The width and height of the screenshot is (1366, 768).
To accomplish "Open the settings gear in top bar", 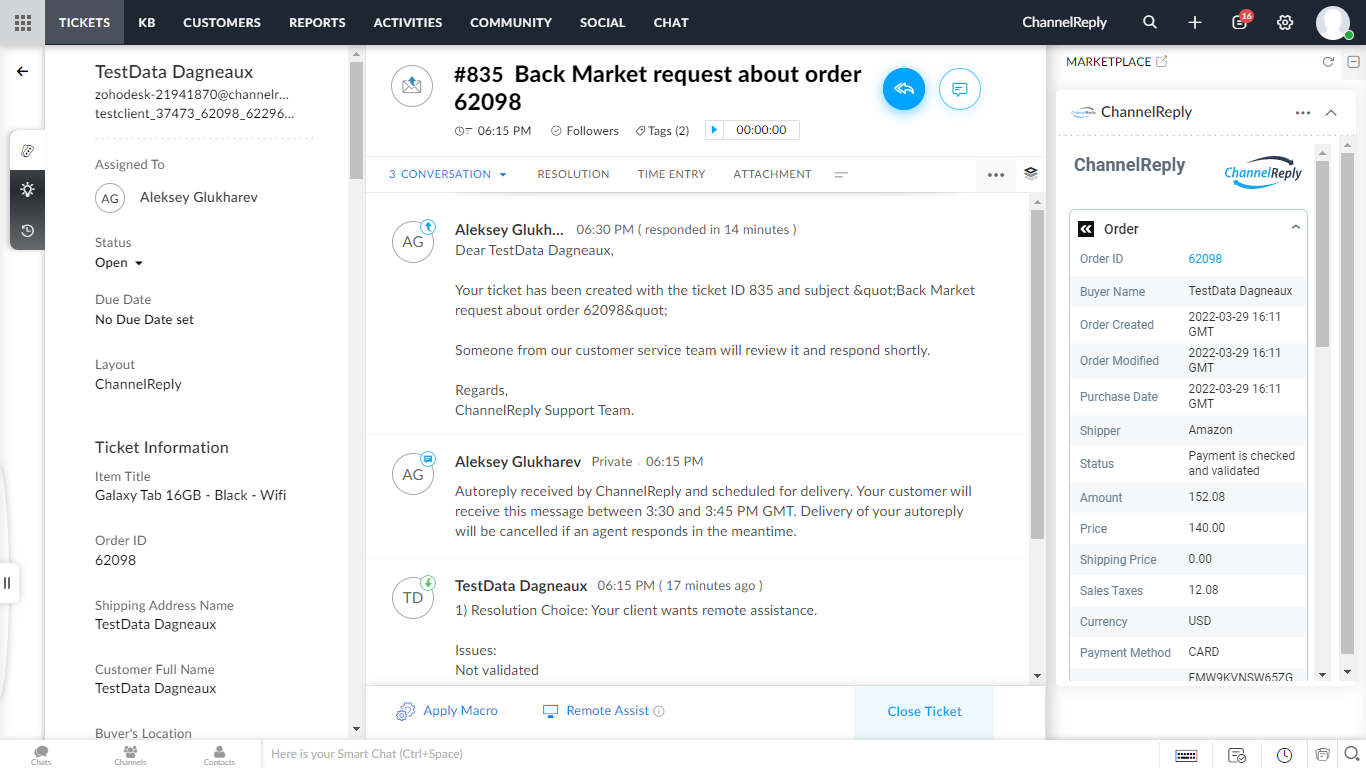I will click(1285, 22).
